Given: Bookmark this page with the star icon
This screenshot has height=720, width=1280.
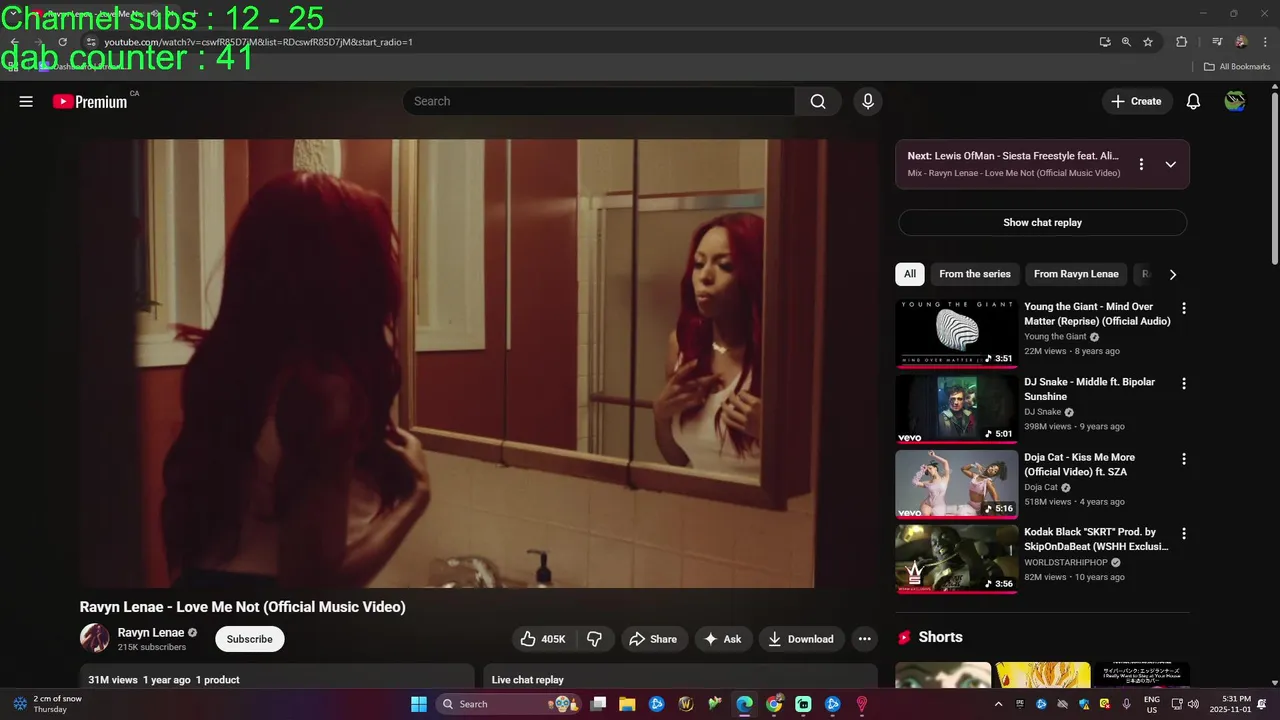Looking at the screenshot, I should click(x=1148, y=42).
